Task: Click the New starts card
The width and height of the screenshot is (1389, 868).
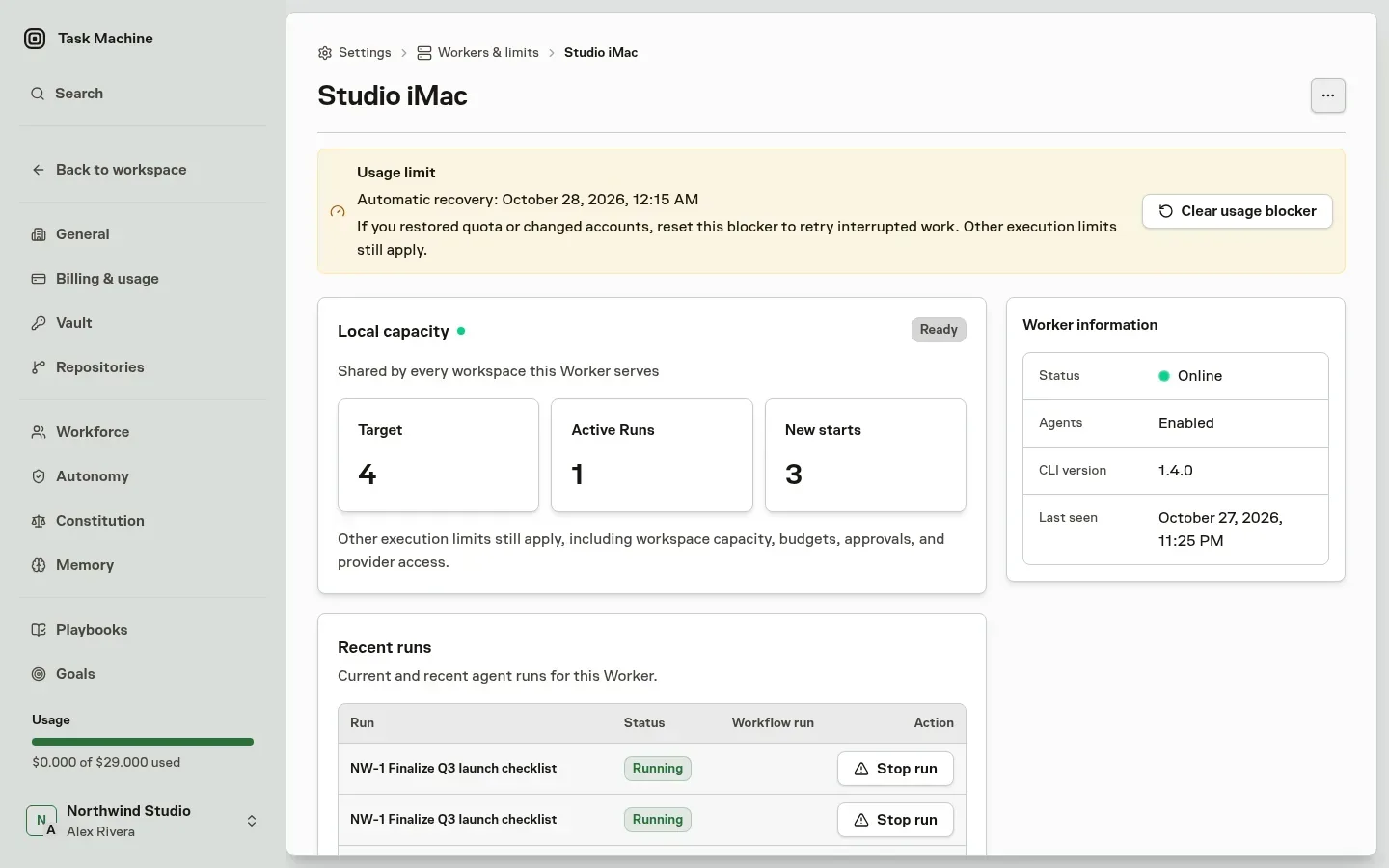Action: click(865, 455)
